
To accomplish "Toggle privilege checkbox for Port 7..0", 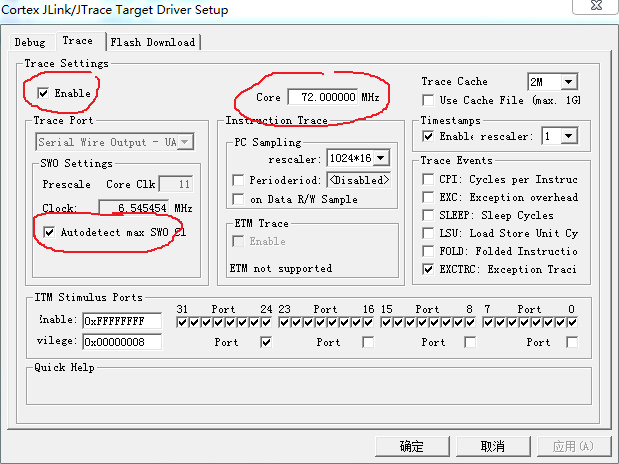I will coord(572,342).
